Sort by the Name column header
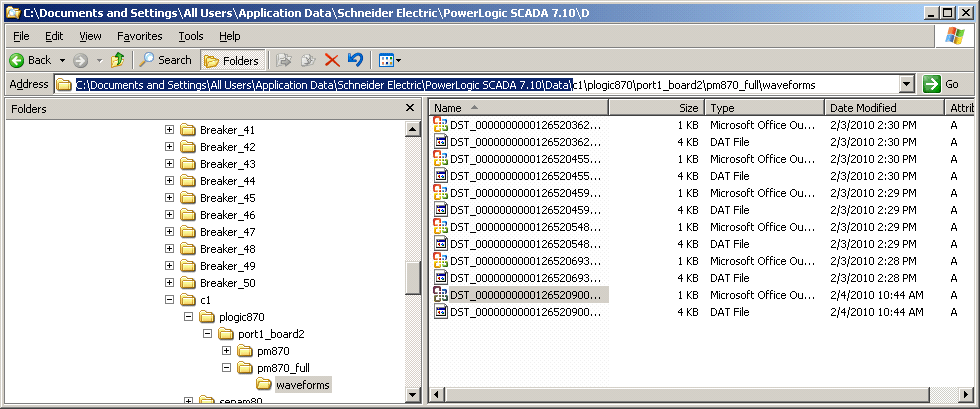980x409 pixels. [519, 108]
